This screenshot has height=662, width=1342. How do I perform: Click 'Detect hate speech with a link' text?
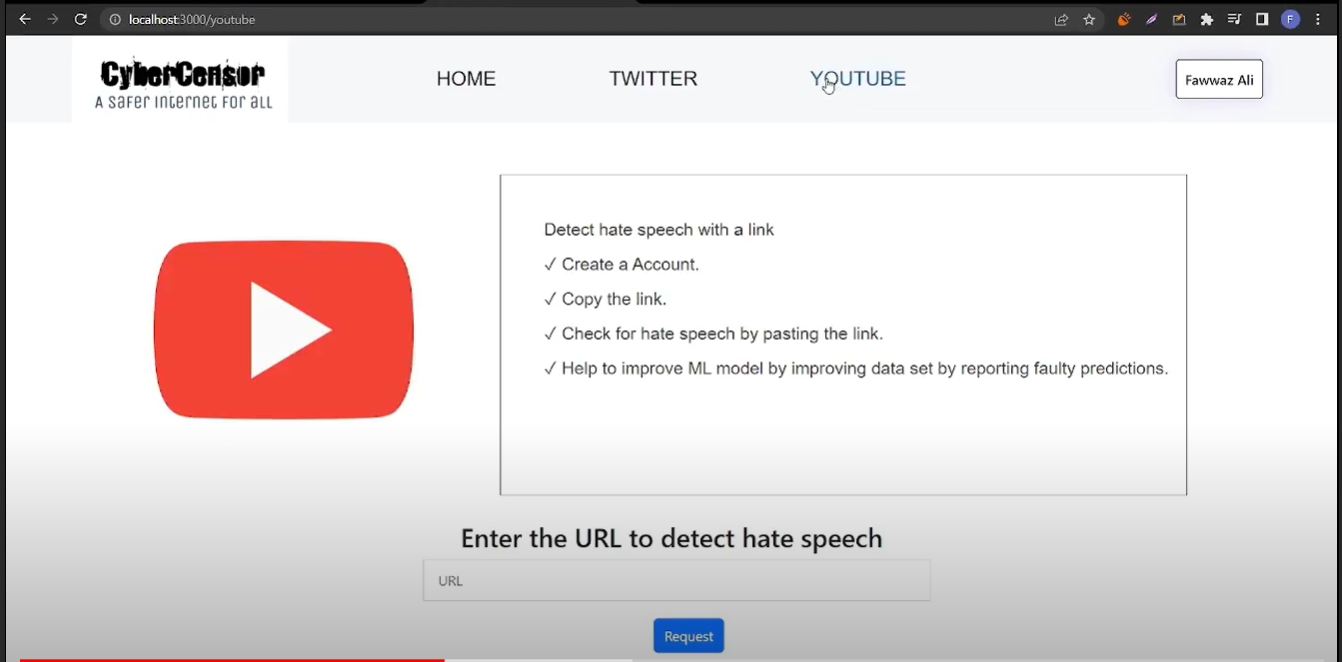click(659, 230)
